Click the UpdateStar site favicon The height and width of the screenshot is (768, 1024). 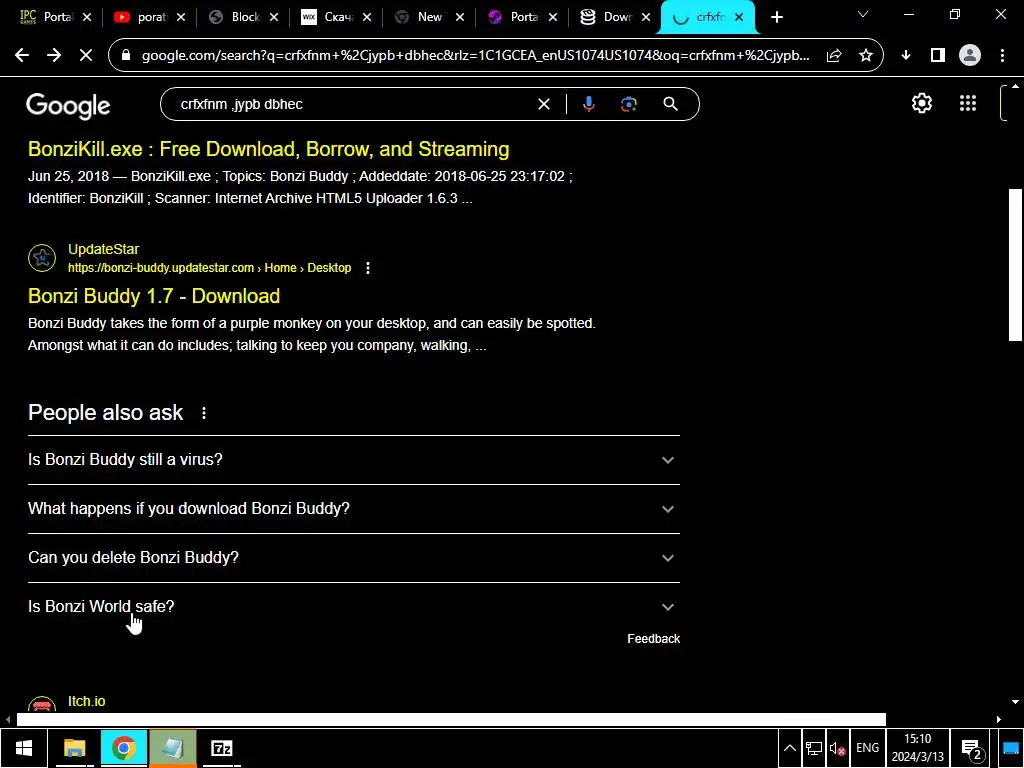pyautogui.click(x=42, y=257)
